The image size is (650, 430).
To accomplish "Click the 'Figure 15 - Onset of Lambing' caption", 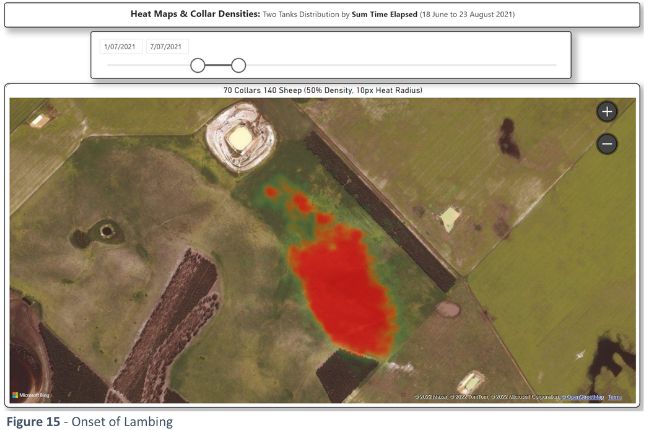I will click(90, 421).
